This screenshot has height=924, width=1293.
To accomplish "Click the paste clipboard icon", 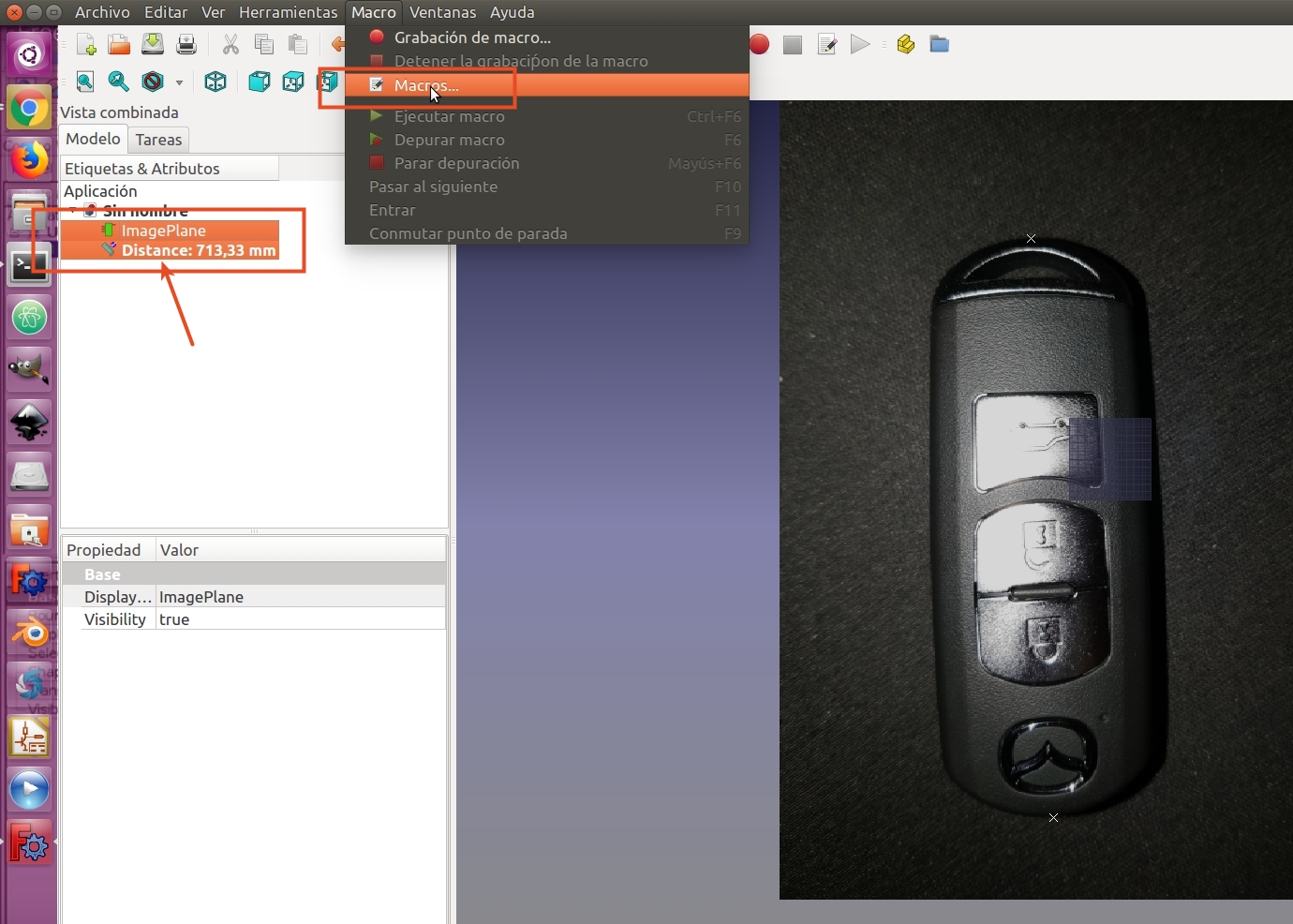I will (x=298, y=44).
